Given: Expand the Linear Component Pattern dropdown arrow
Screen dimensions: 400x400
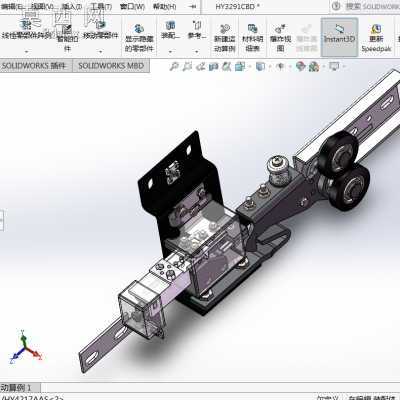Looking at the screenshot, I should pos(26,51).
